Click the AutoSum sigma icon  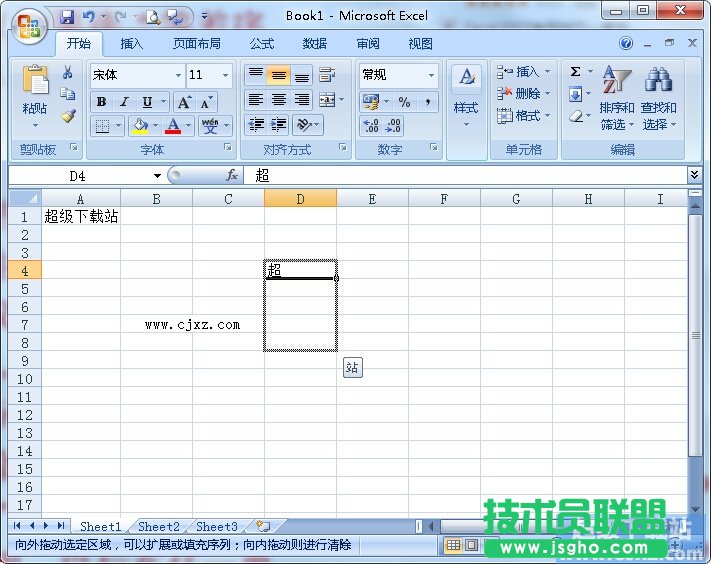[576, 72]
